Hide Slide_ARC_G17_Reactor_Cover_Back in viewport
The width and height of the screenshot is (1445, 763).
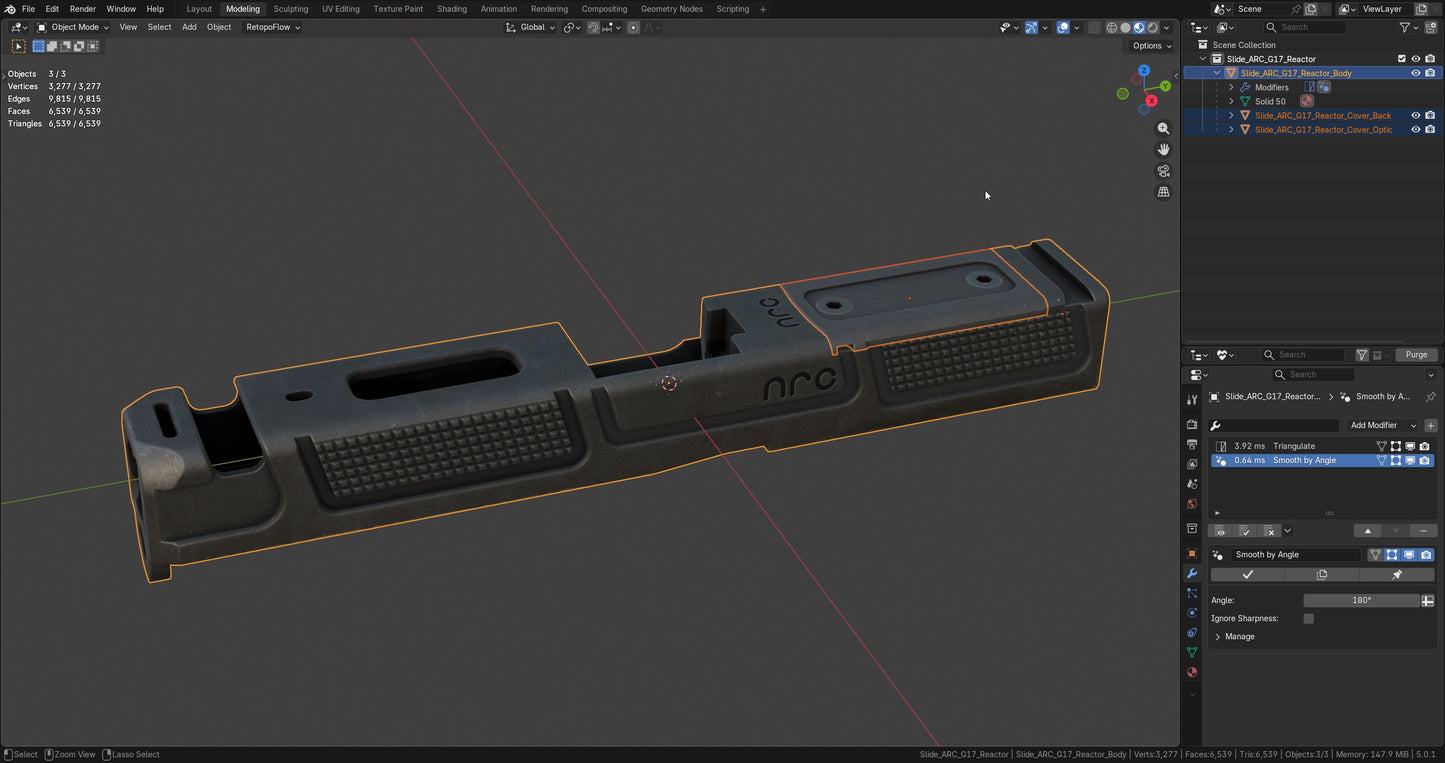click(x=1415, y=115)
